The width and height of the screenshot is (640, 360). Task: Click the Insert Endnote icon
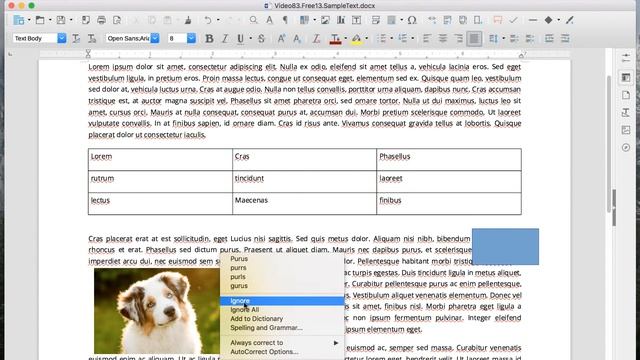(463, 20)
